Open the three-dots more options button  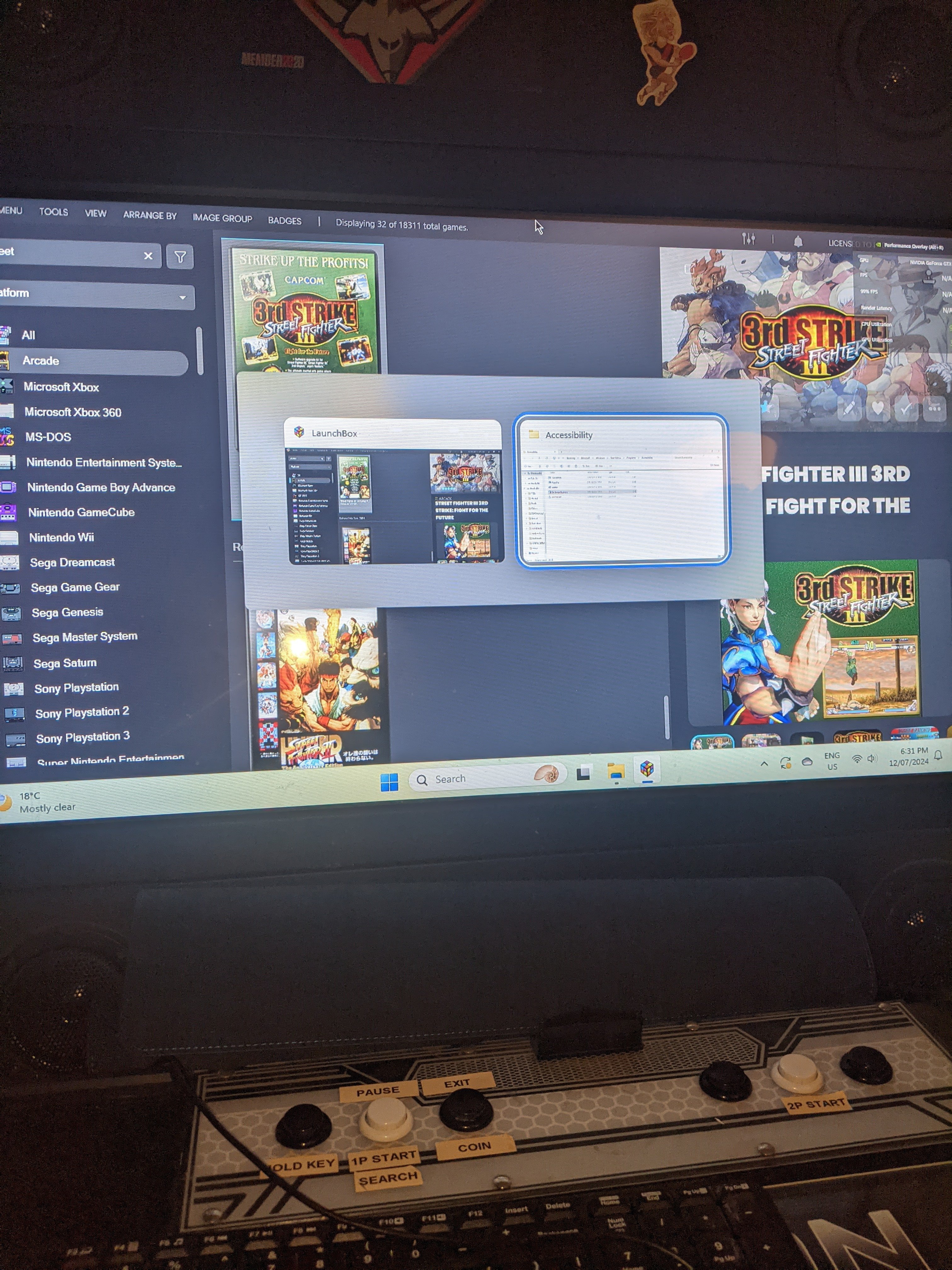[x=934, y=409]
